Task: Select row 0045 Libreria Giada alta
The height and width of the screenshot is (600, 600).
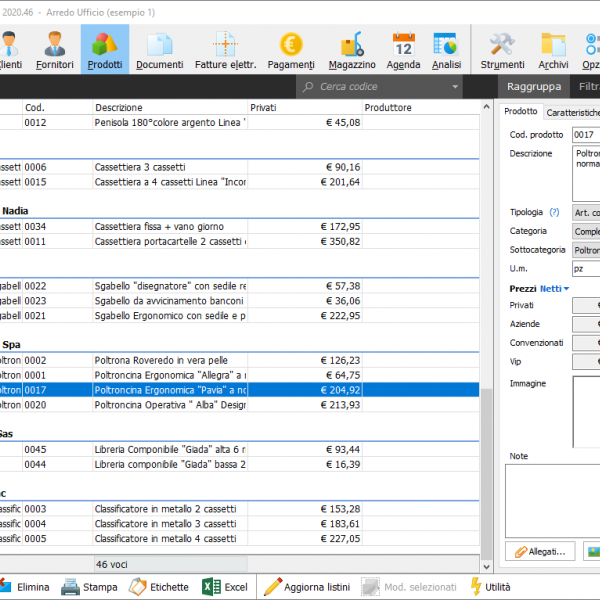Action: click(240, 450)
